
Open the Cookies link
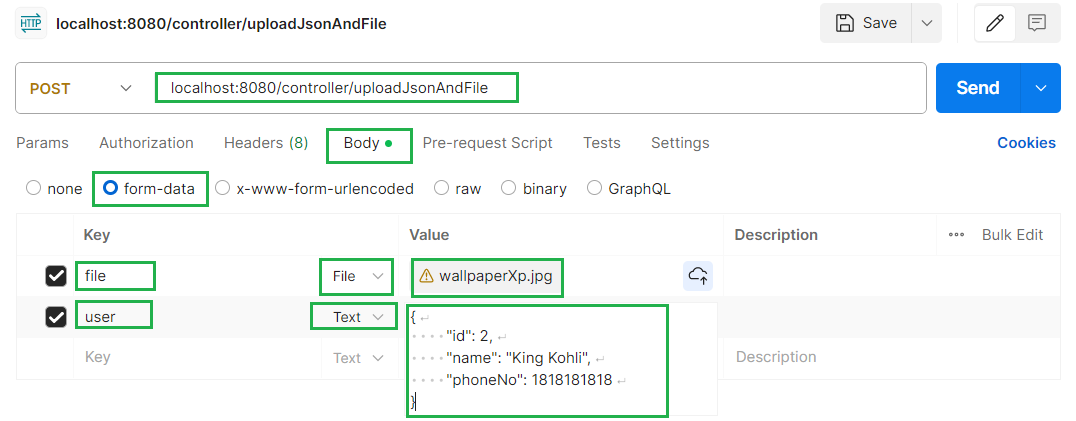tap(1026, 143)
